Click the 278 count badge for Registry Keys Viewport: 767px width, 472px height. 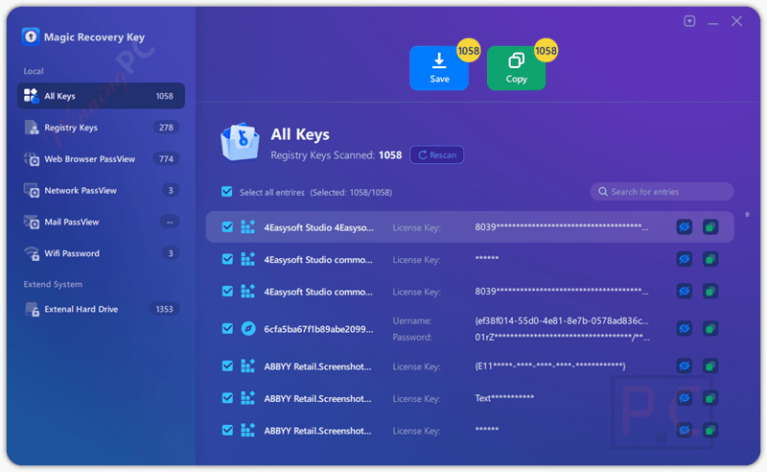[x=166, y=128]
